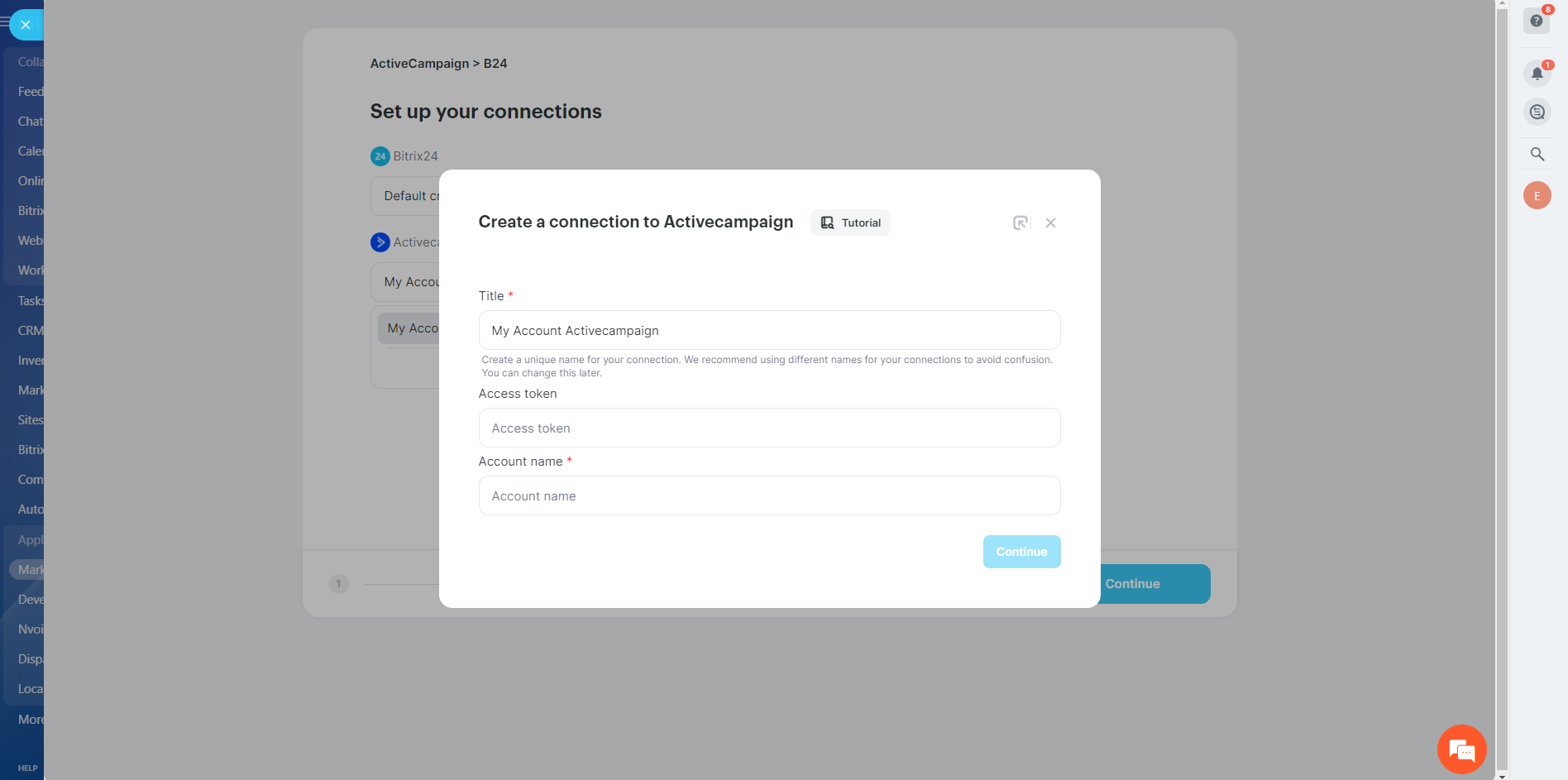The width and height of the screenshot is (1568, 780).
Task: Open the user profile avatar E
Action: [x=1537, y=196]
